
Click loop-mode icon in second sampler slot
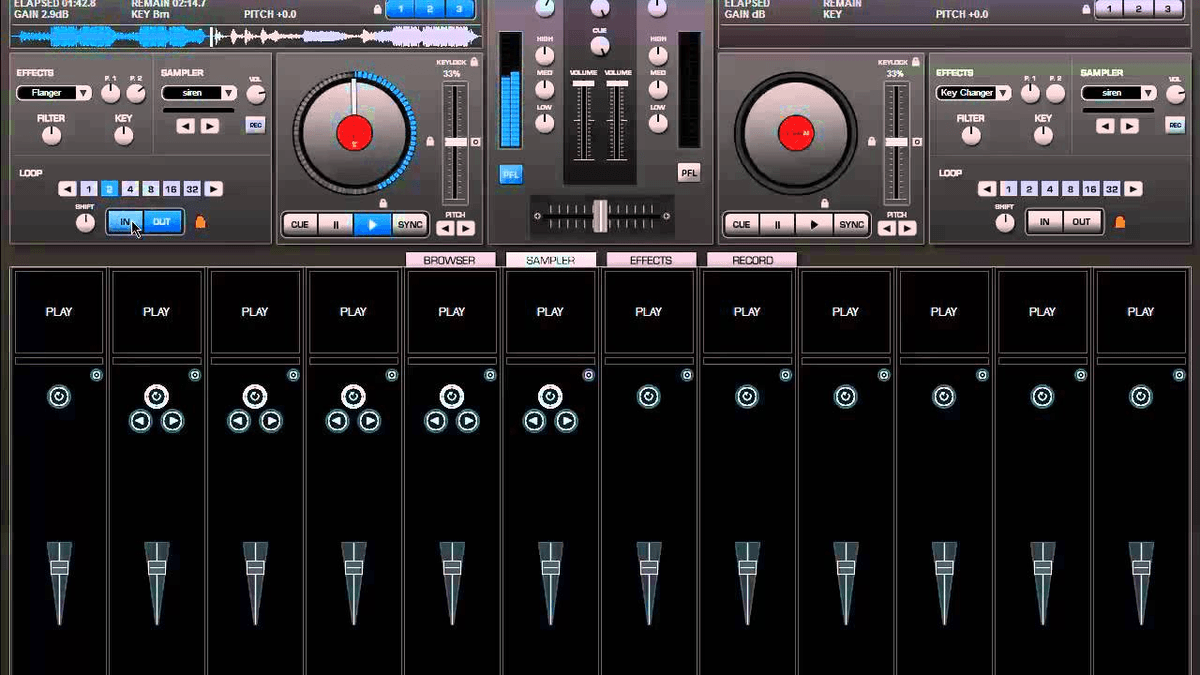click(156, 397)
